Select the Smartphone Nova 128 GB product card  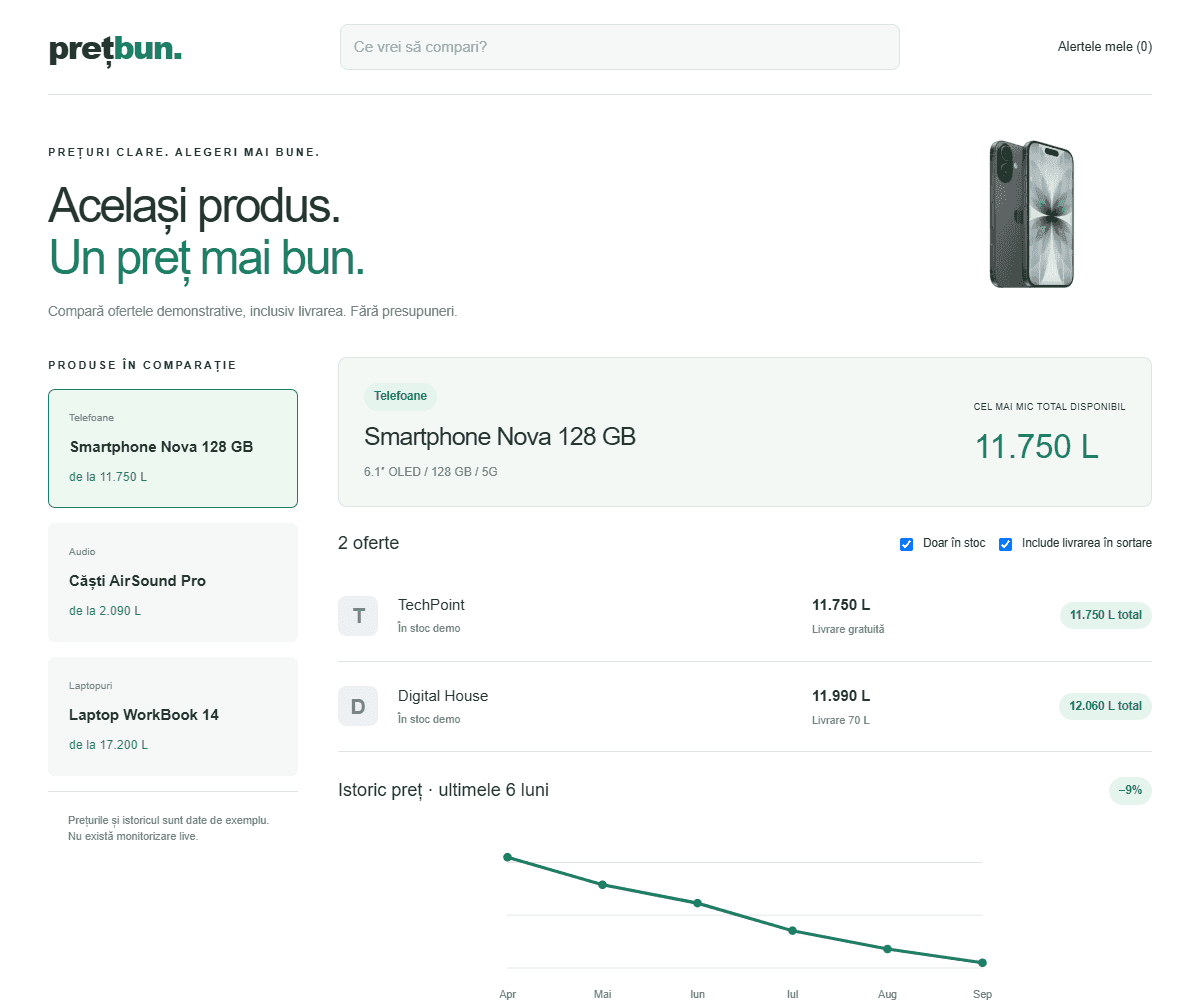[173, 448]
